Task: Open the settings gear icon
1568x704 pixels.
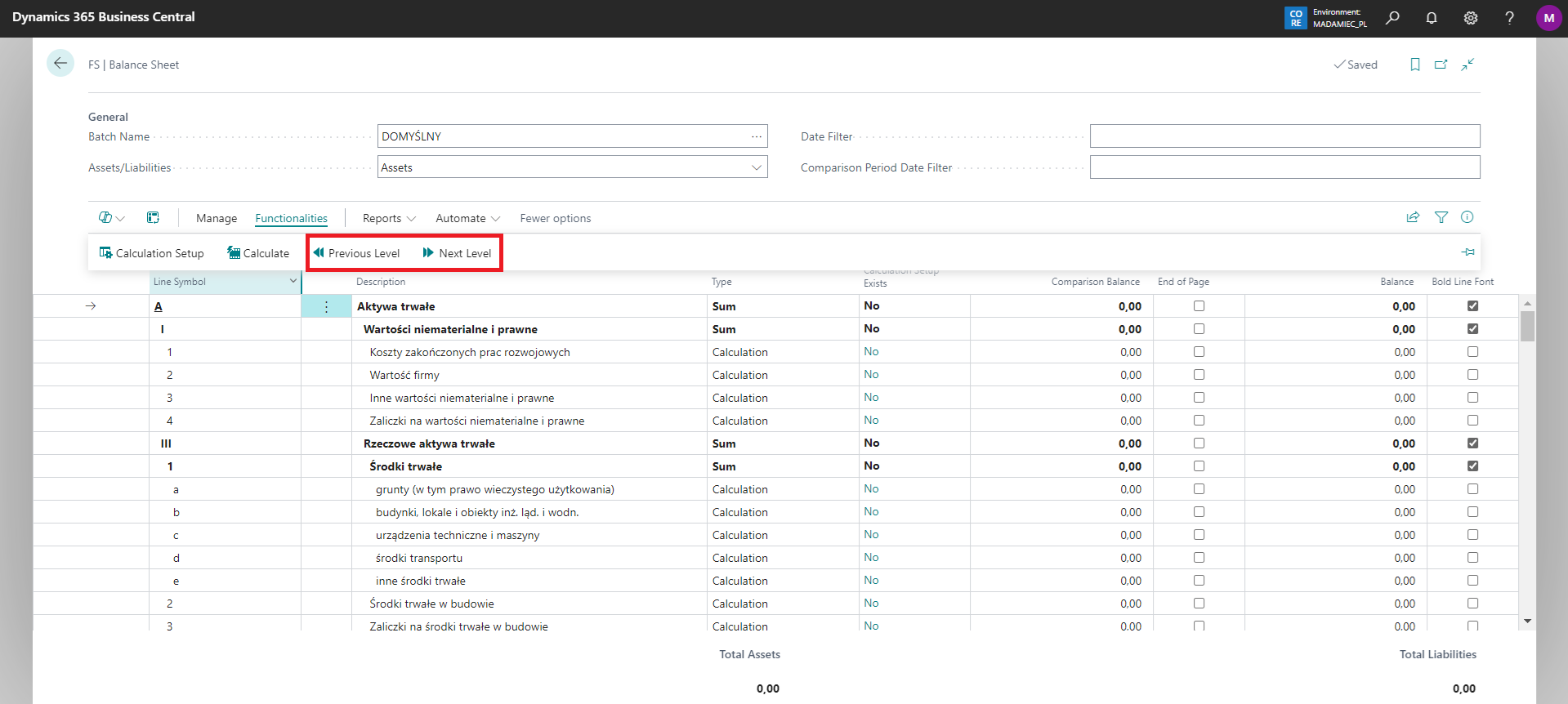Action: 1471,18
